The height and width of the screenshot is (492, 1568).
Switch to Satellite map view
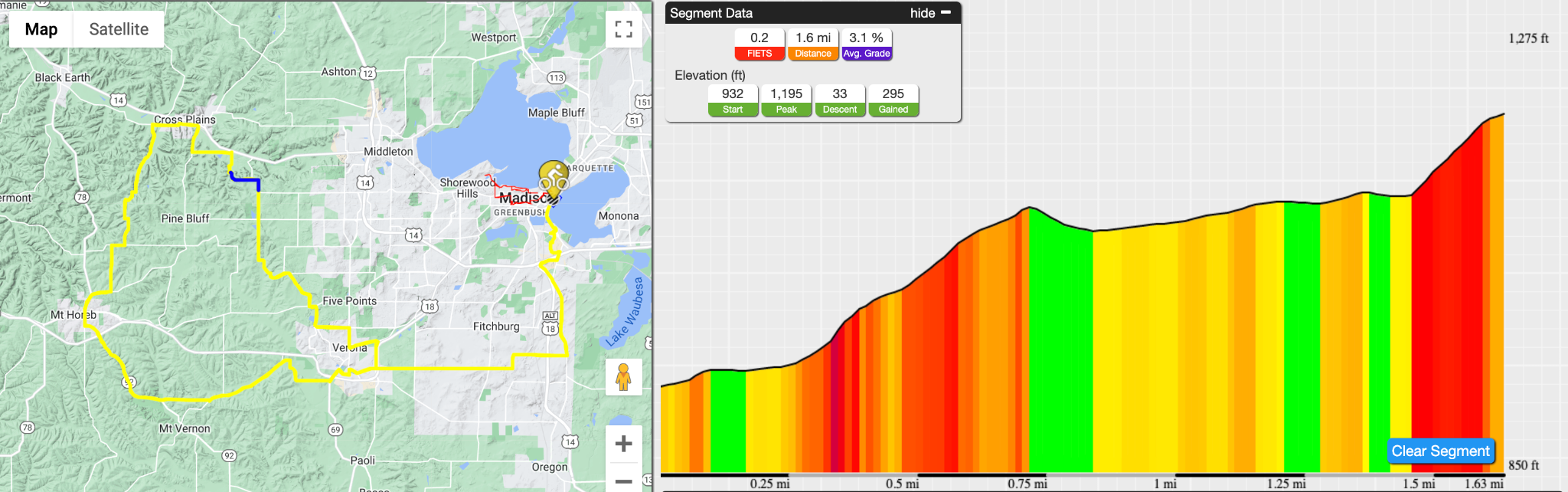(x=119, y=29)
